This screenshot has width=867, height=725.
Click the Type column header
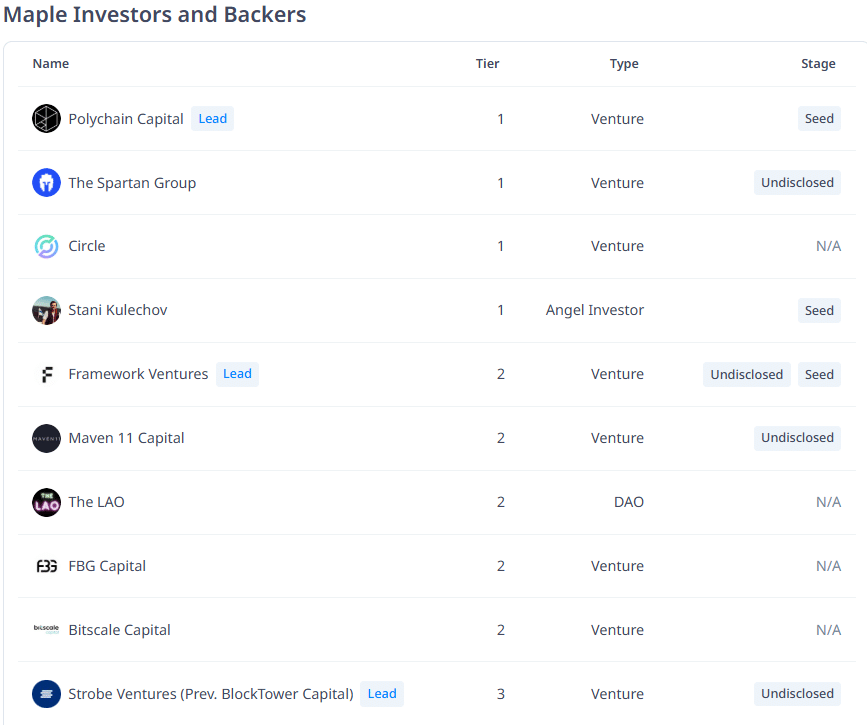pos(624,64)
